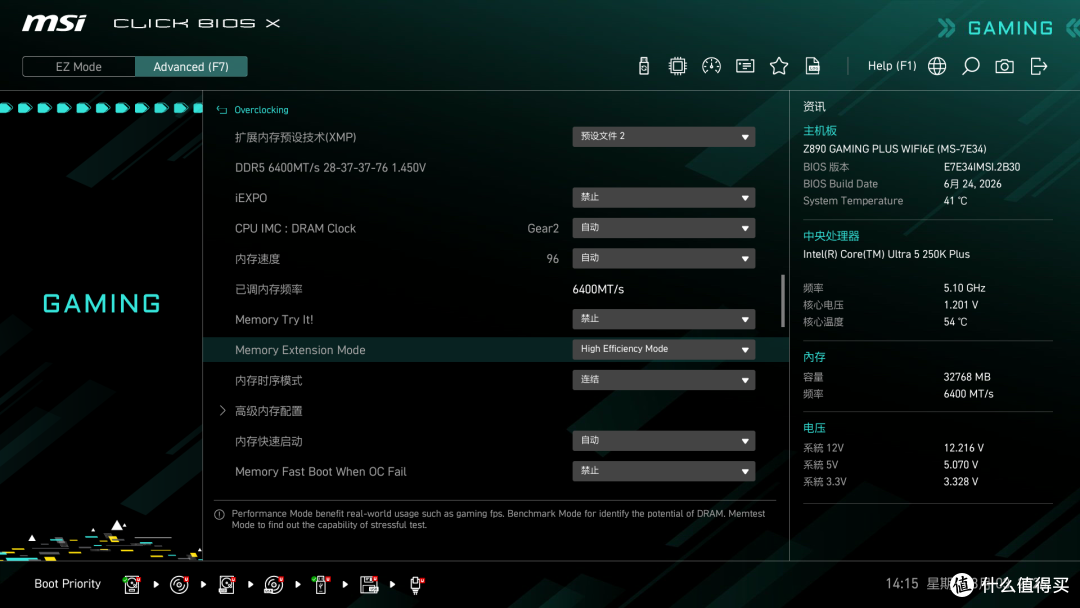Click the Gear2 value
The width and height of the screenshot is (1080, 608).
click(543, 229)
